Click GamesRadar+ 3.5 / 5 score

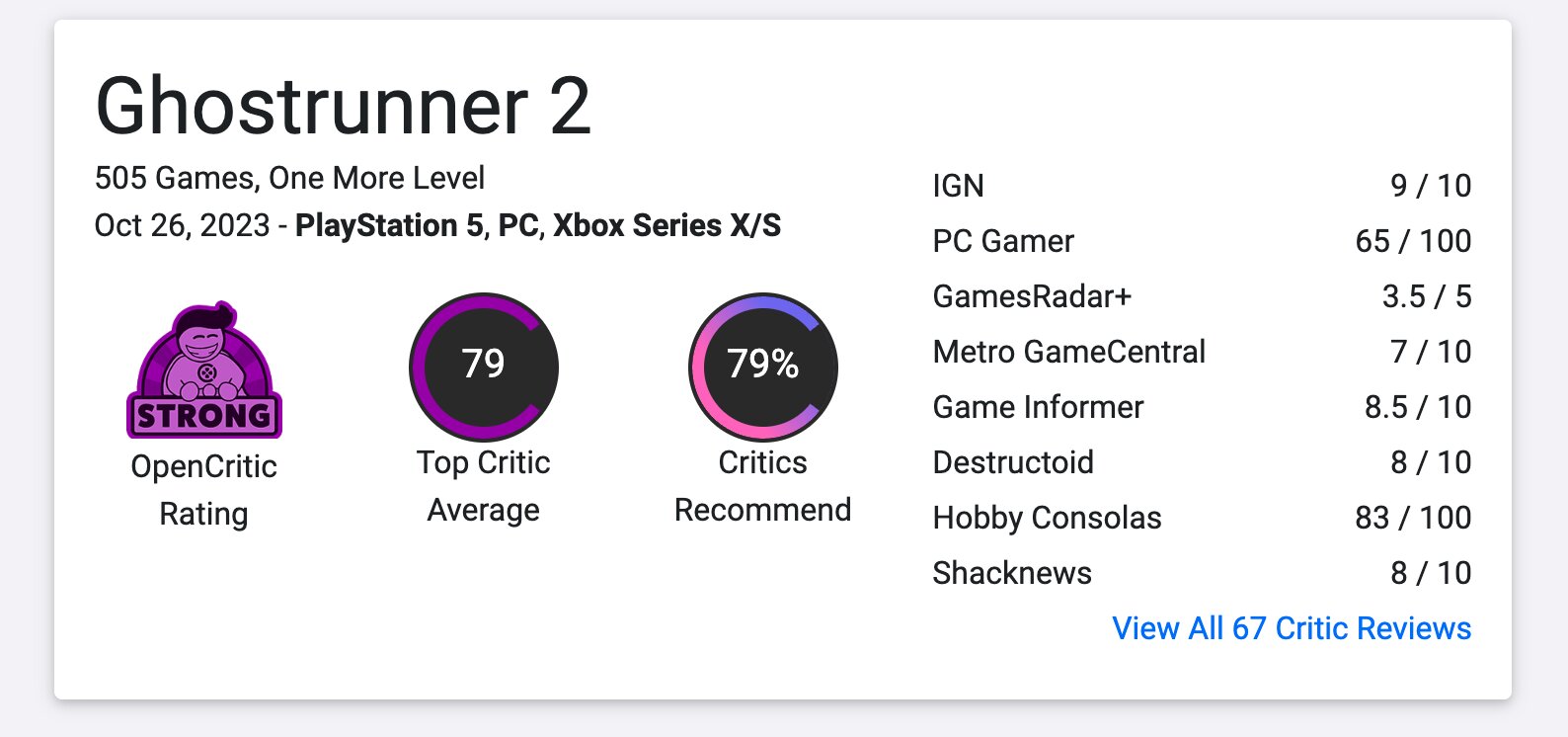[1426, 296]
